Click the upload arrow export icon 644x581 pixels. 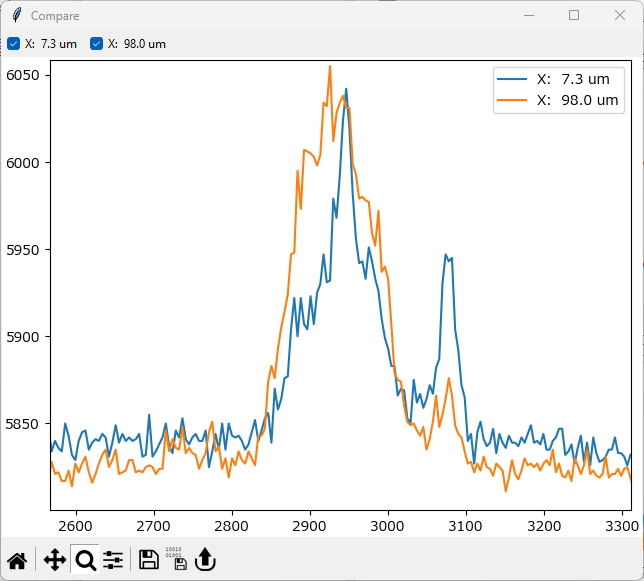205,560
